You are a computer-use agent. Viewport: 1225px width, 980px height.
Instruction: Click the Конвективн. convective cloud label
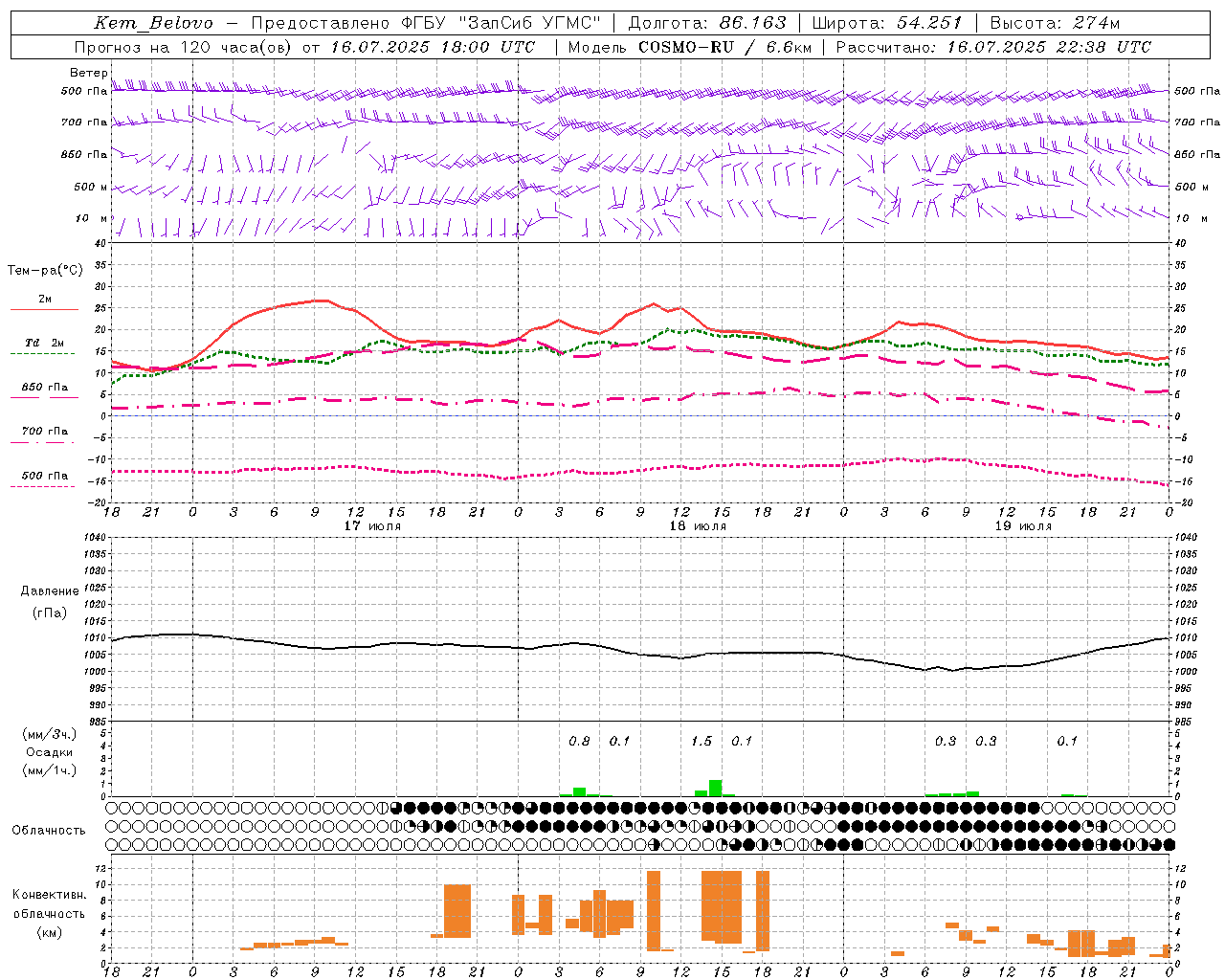pyautogui.click(x=50, y=895)
